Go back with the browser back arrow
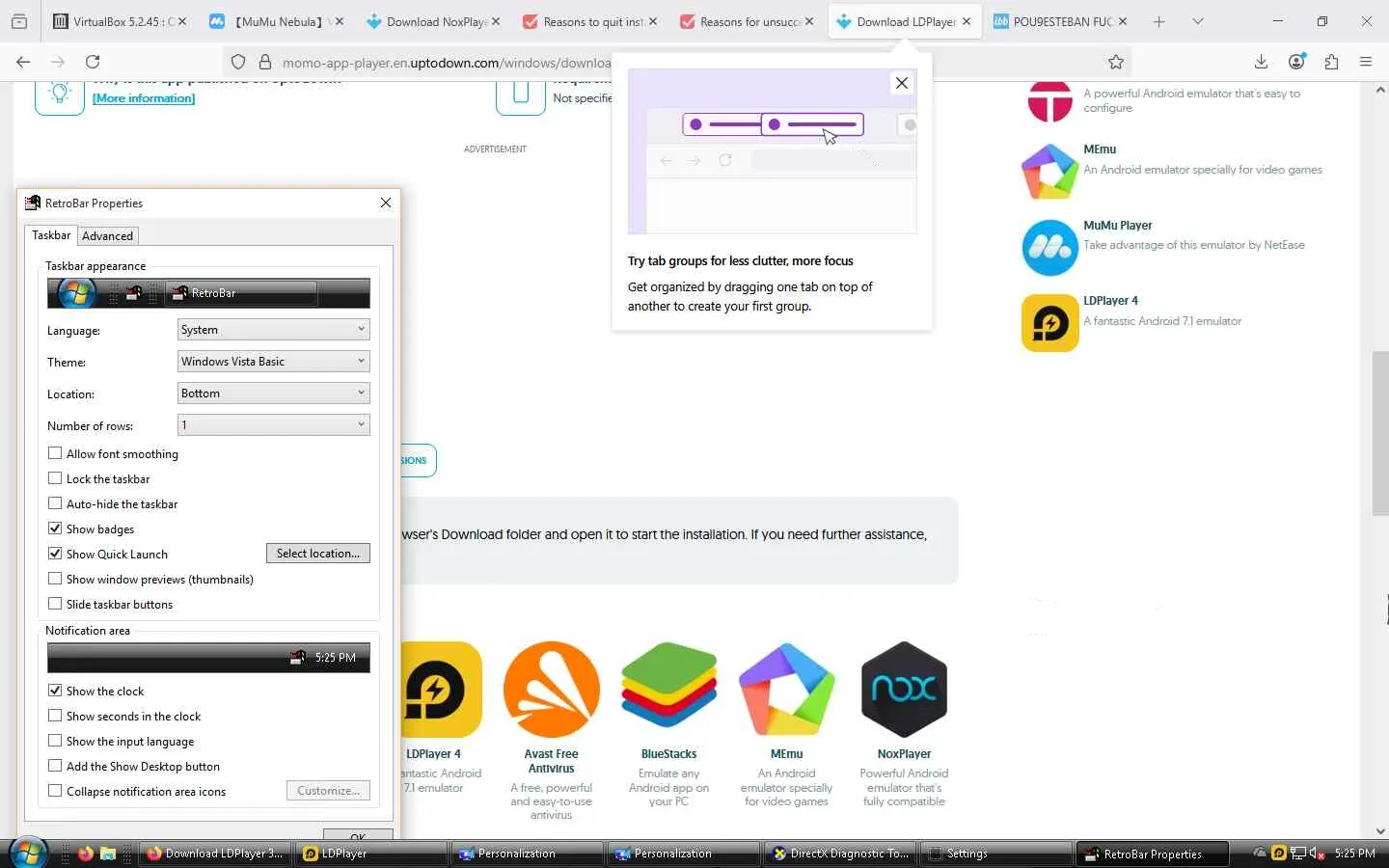1389x868 pixels. pyautogui.click(x=23, y=62)
